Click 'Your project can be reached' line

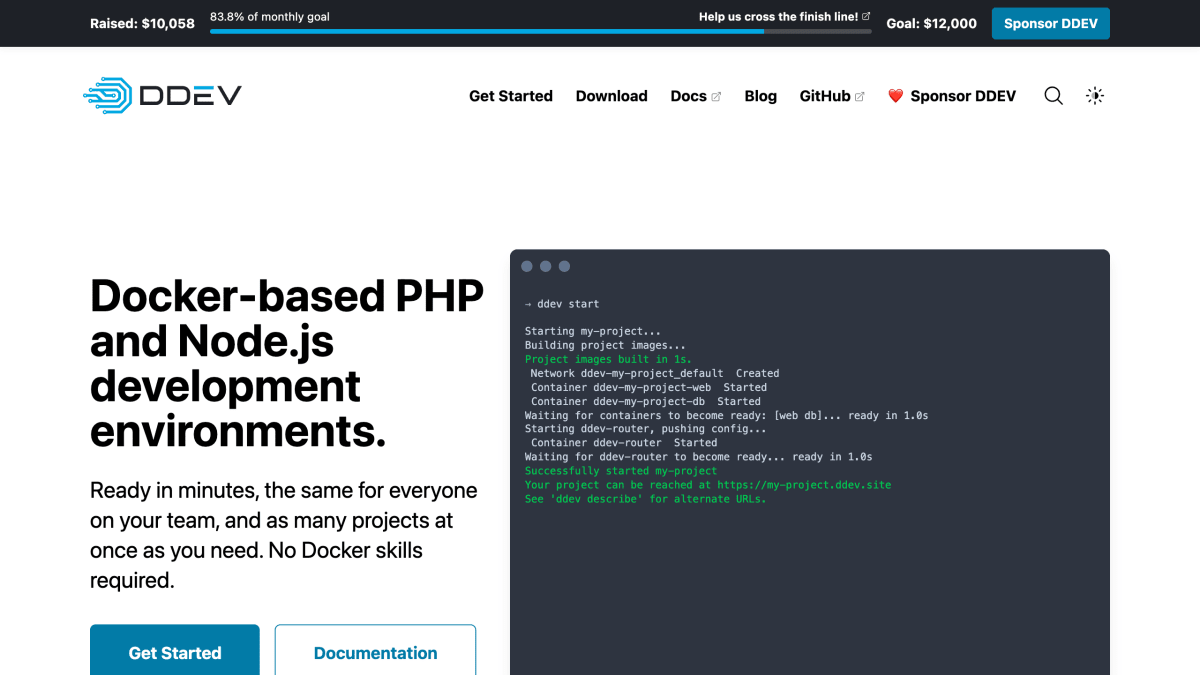tap(708, 485)
